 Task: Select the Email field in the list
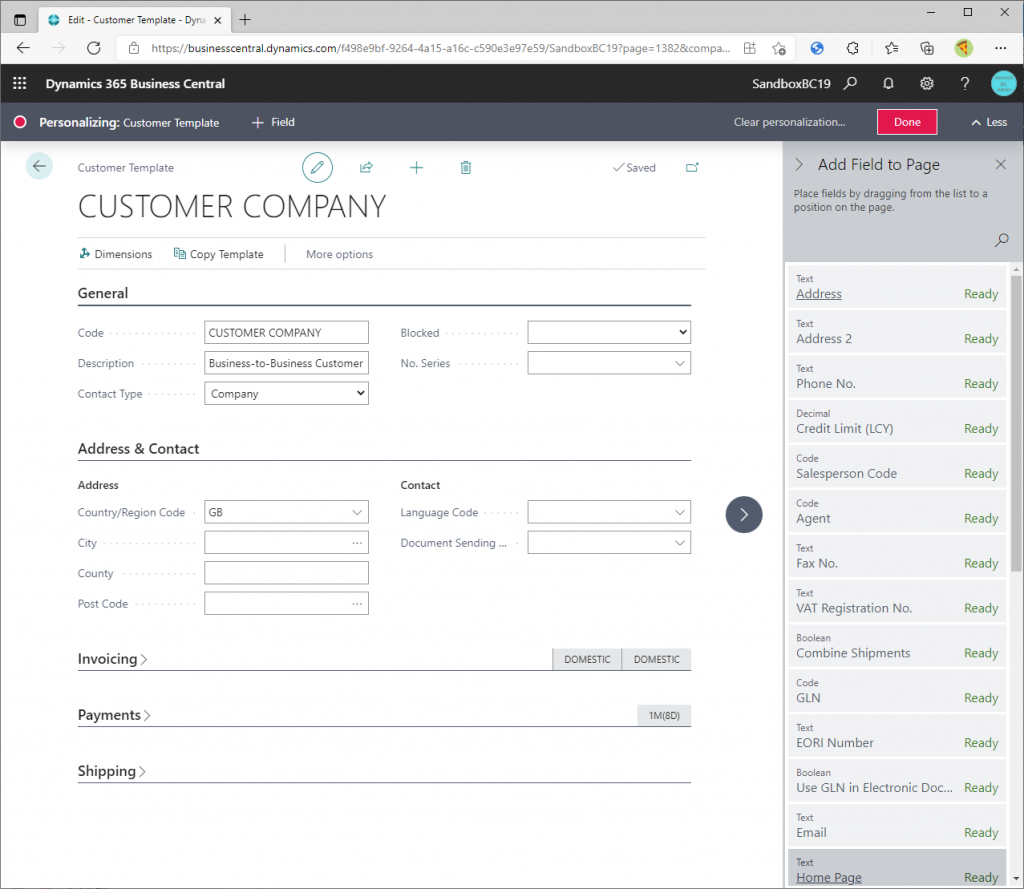(x=897, y=826)
